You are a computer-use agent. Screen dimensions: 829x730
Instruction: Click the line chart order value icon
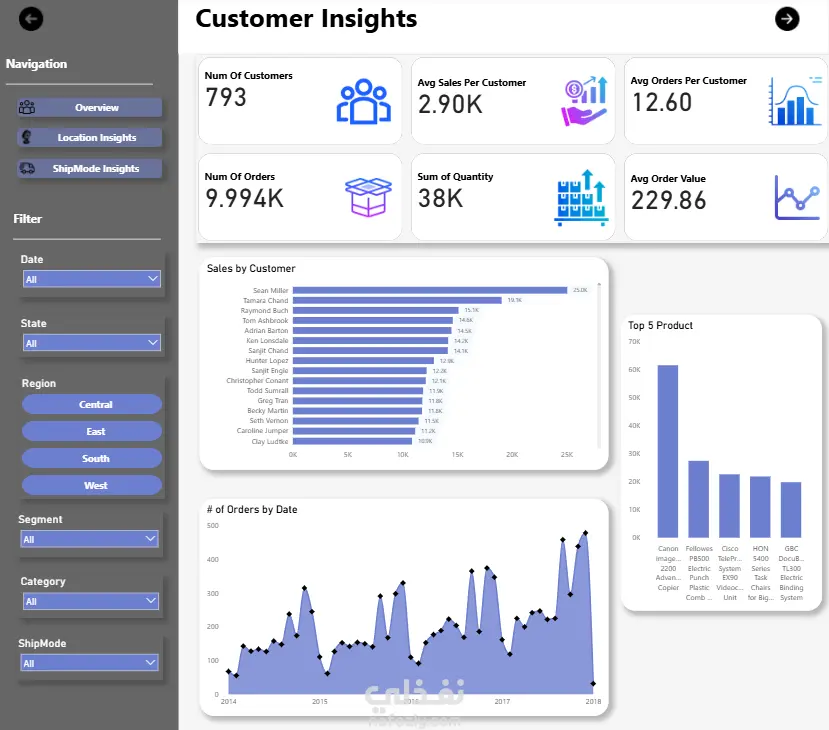pos(798,197)
